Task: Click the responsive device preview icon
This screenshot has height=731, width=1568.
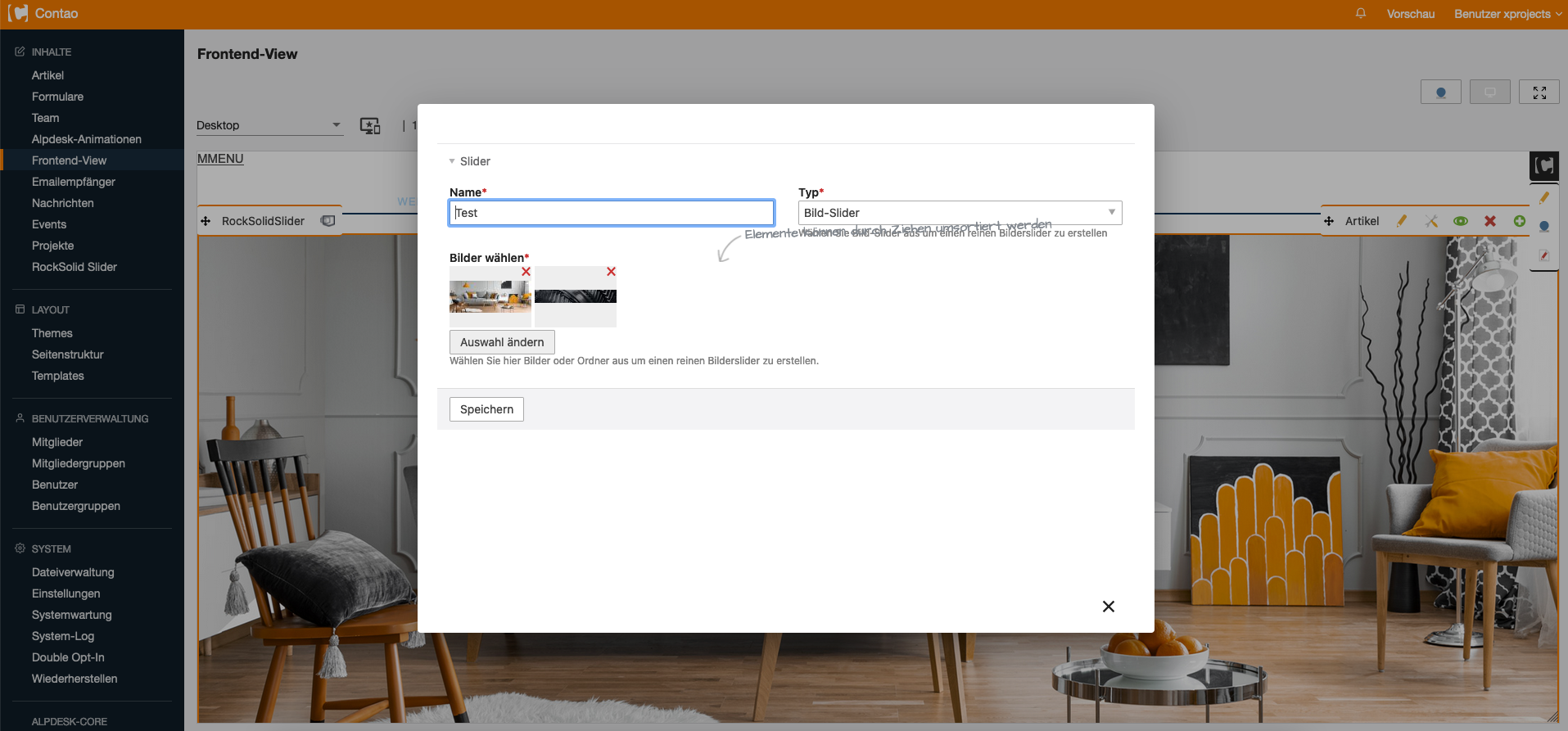Action: pyautogui.click(x=370, y=125)
